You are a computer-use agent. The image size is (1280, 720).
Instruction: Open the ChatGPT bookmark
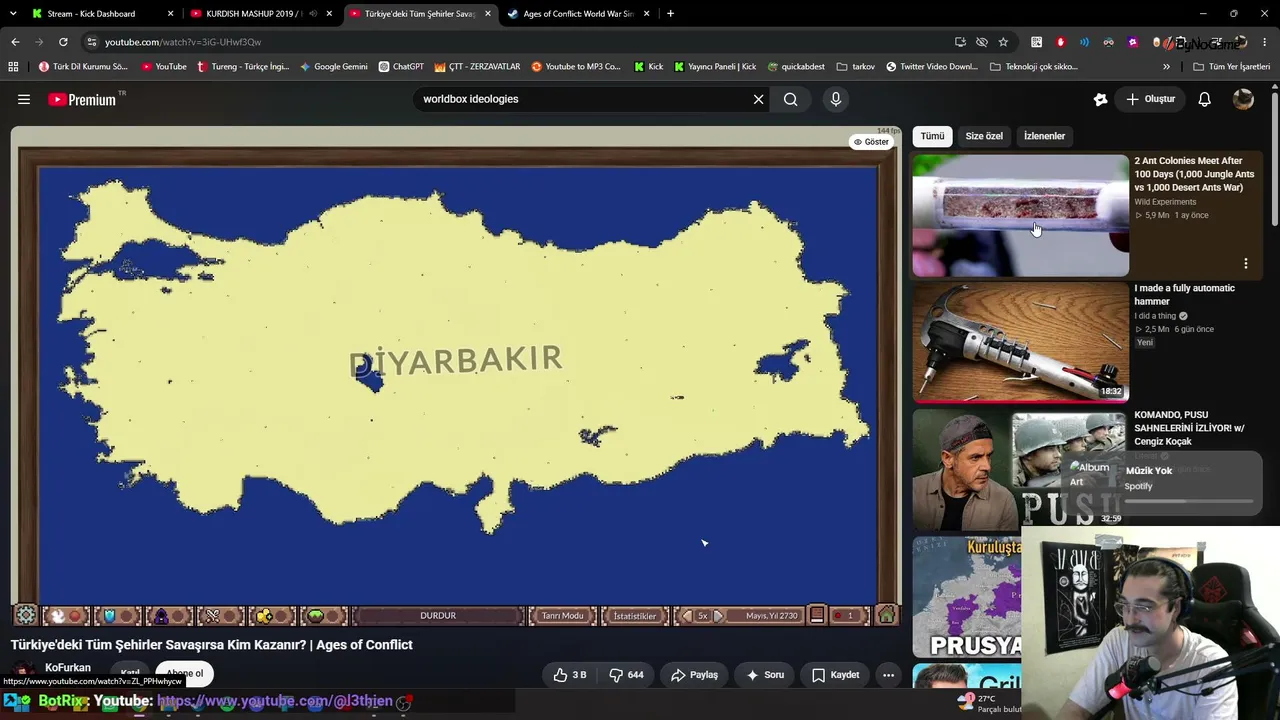pyautogui.click(x=400, y=67)
